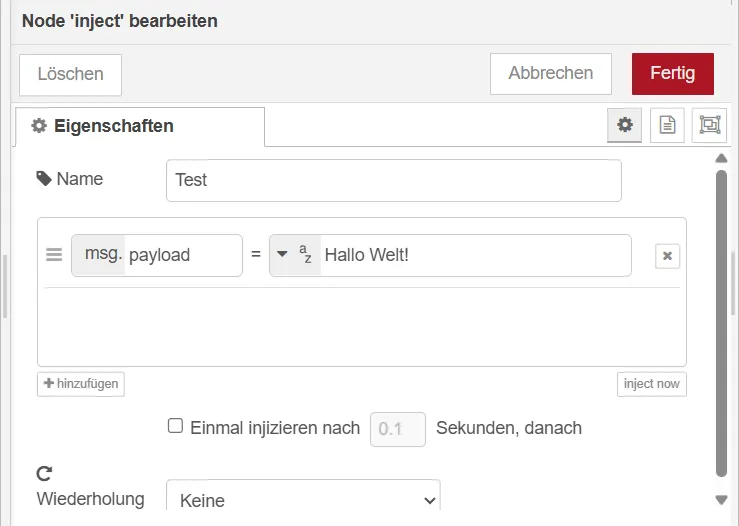739x526 pixels.
Task: Expand the payload value type dropdown
Action: (283, 255)
